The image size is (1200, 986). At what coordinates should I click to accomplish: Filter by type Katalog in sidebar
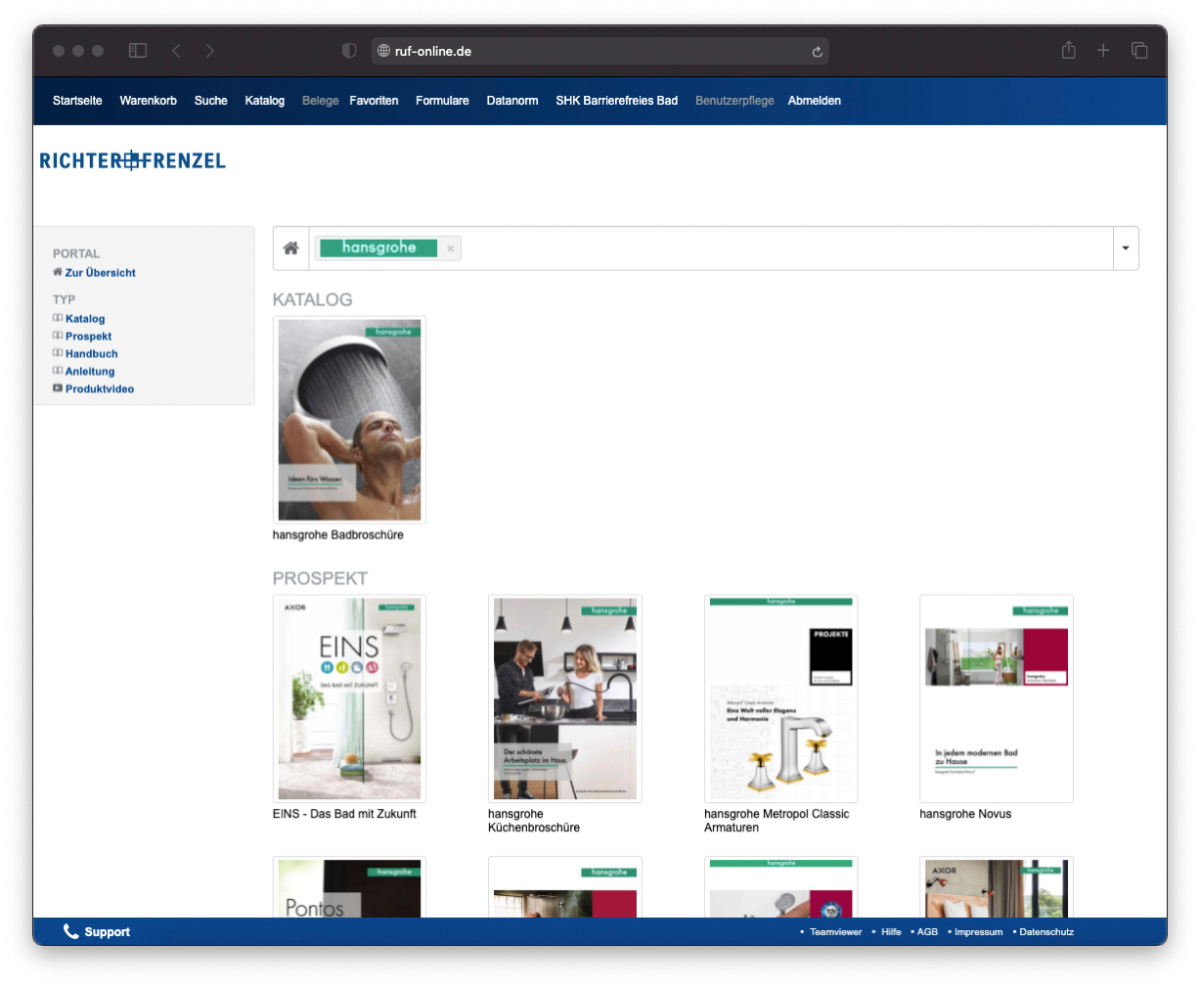click(x=85, y=319)
